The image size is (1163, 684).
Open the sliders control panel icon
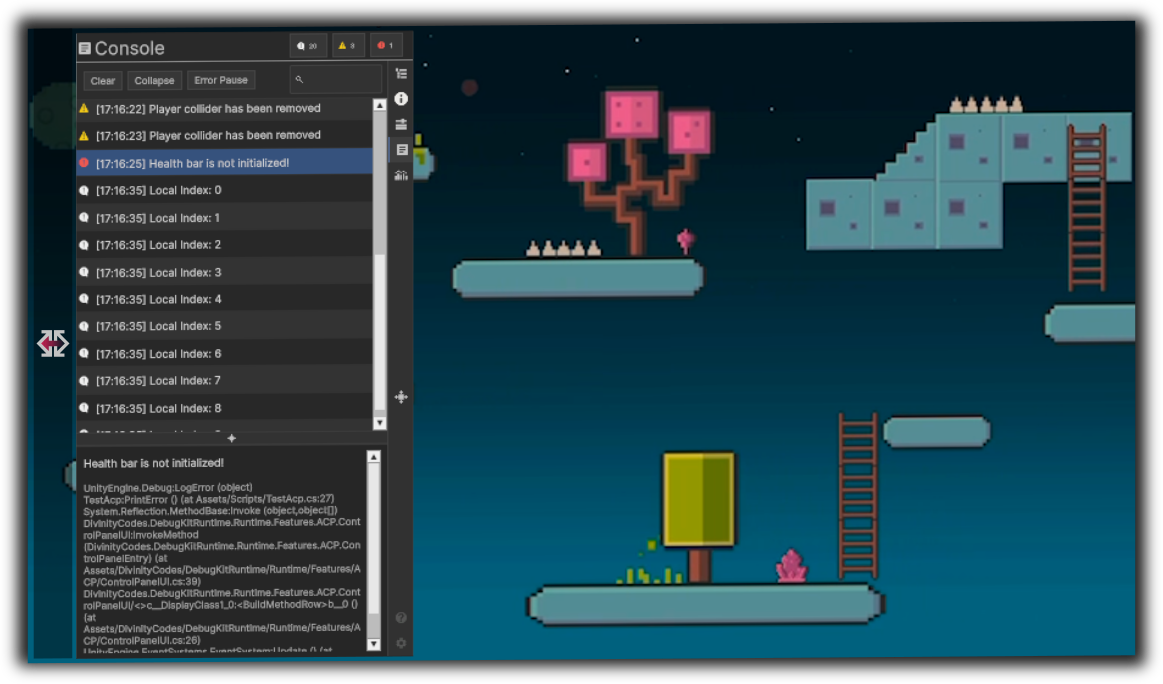(x=401, y=124)
